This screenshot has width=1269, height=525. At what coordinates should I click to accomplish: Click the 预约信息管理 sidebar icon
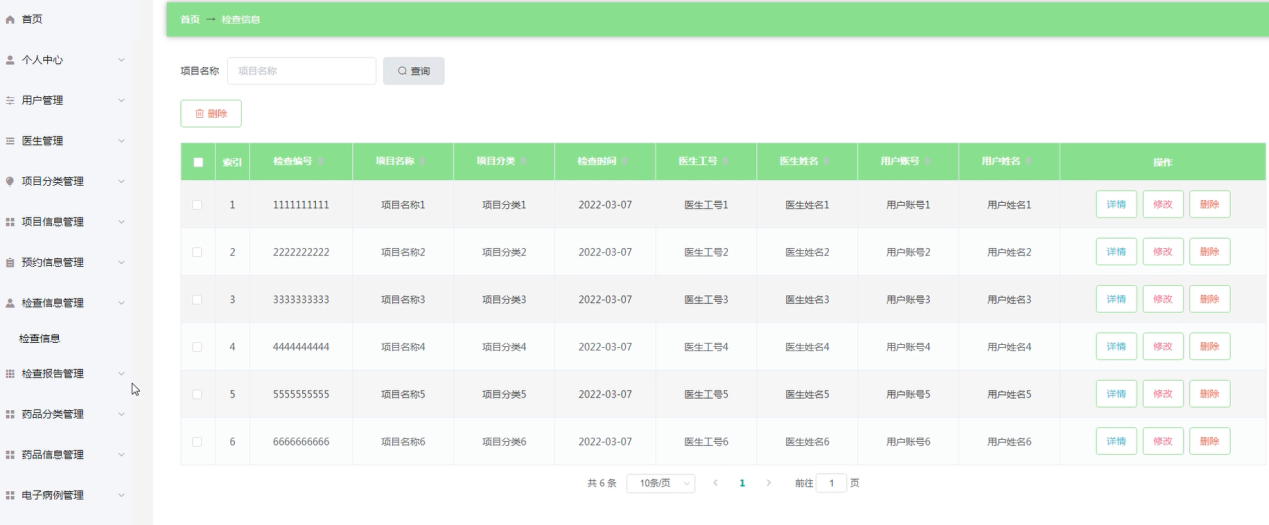(x=10, y=263)
